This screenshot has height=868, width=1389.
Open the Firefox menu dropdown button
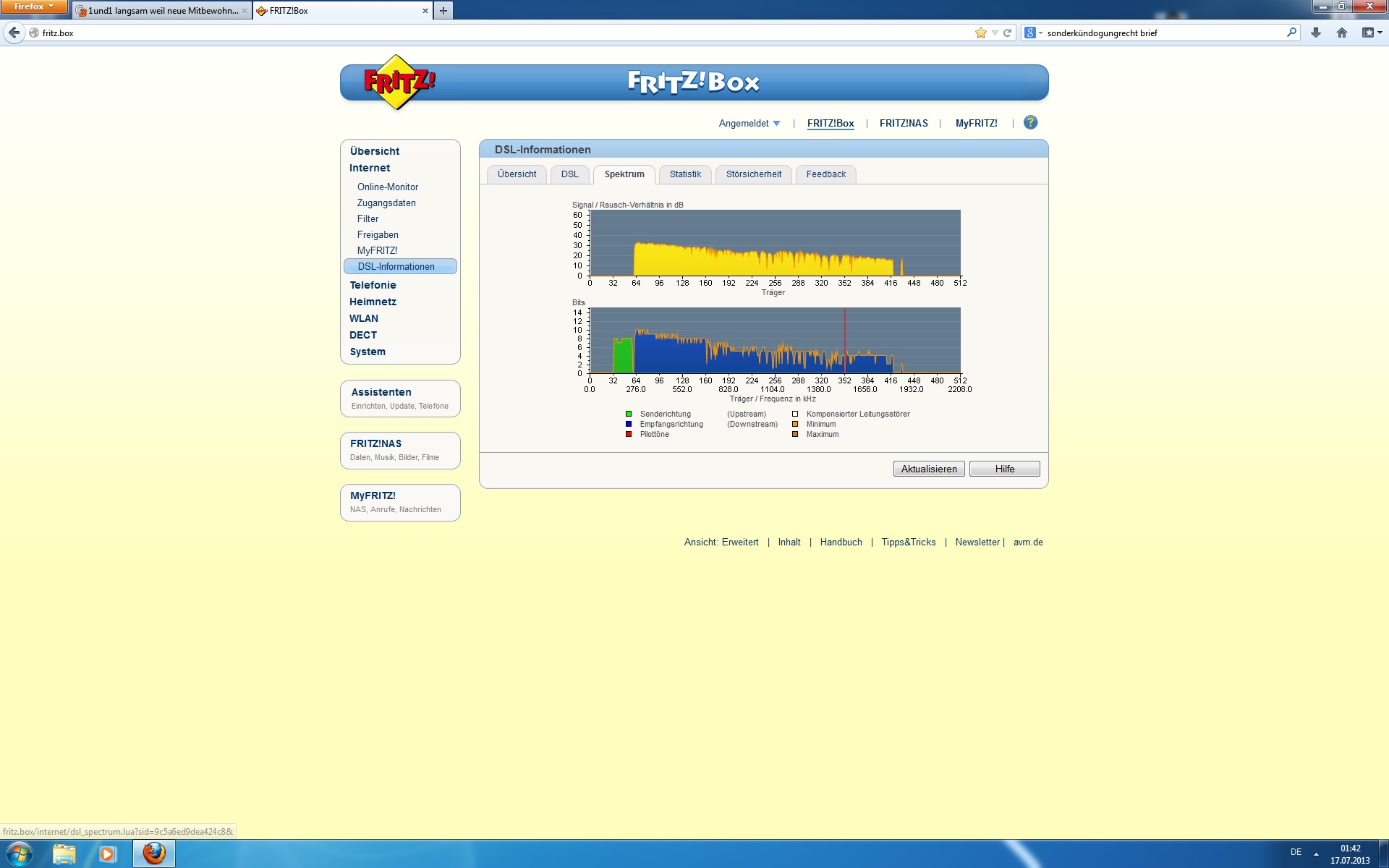click(33, 7)
